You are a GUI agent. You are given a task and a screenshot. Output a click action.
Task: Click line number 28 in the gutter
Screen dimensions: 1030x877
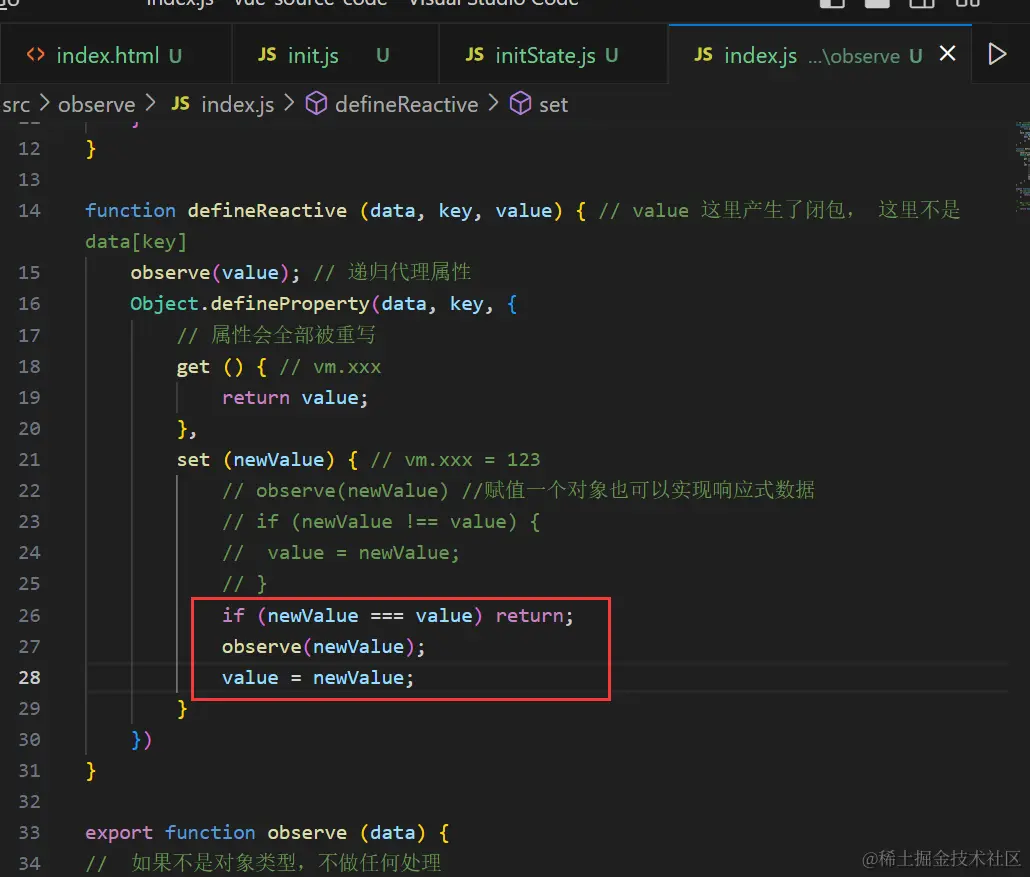[29, 678]
